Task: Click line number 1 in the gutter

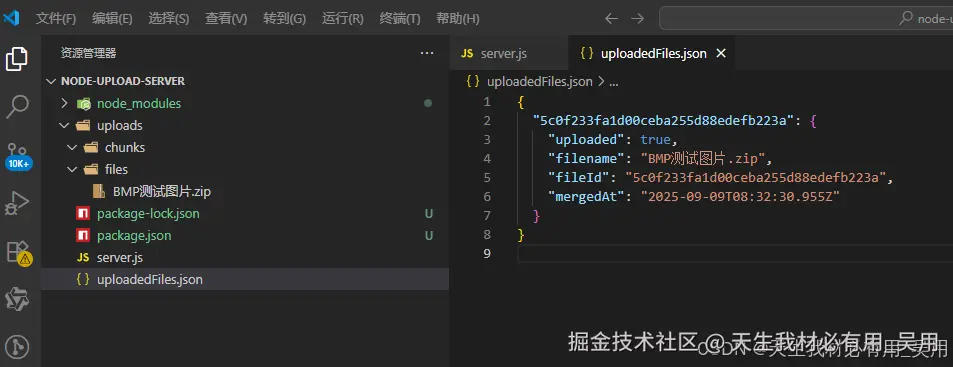Action: click(x=486, y=102)
